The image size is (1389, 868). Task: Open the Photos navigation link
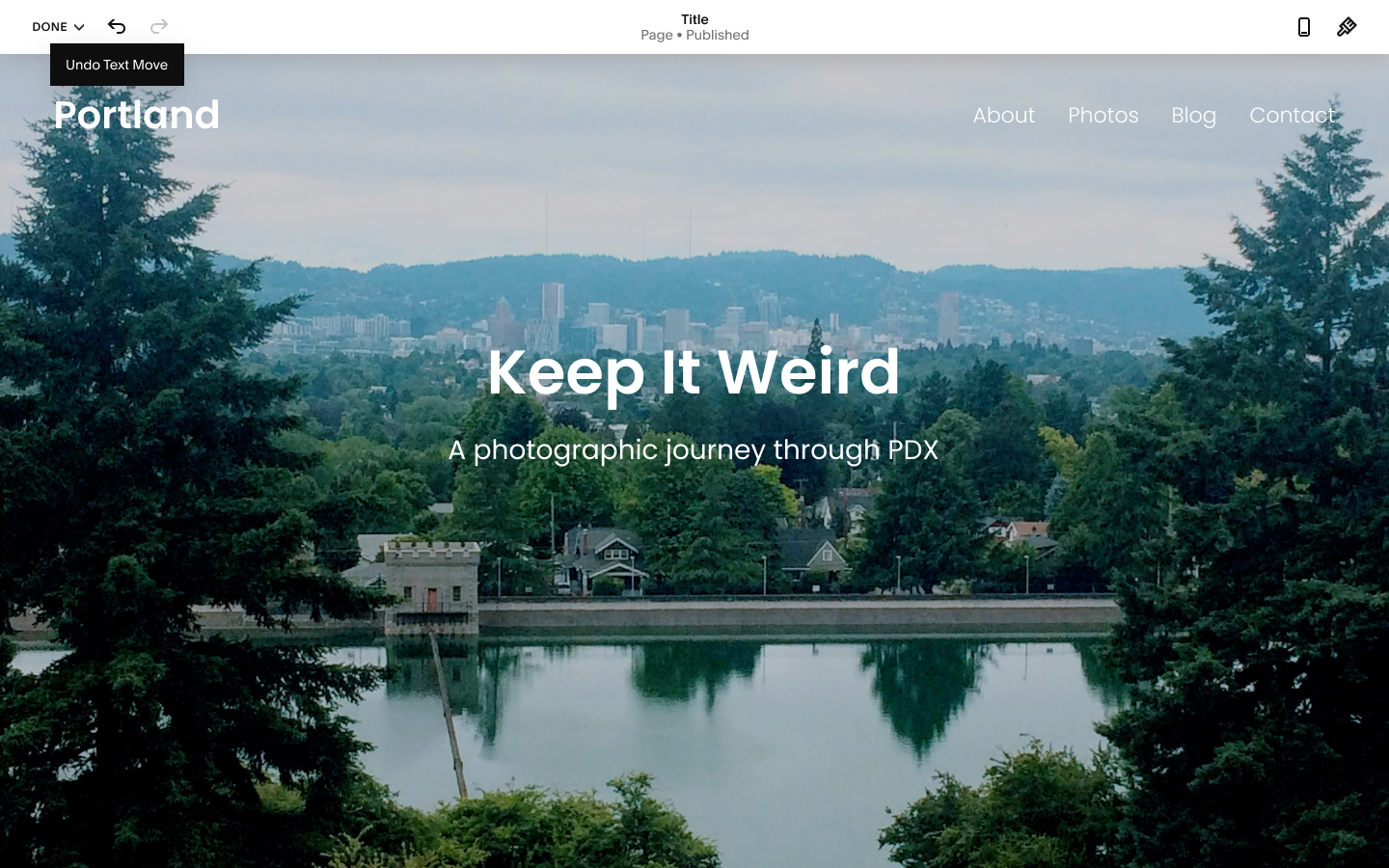coord(1103,115)
